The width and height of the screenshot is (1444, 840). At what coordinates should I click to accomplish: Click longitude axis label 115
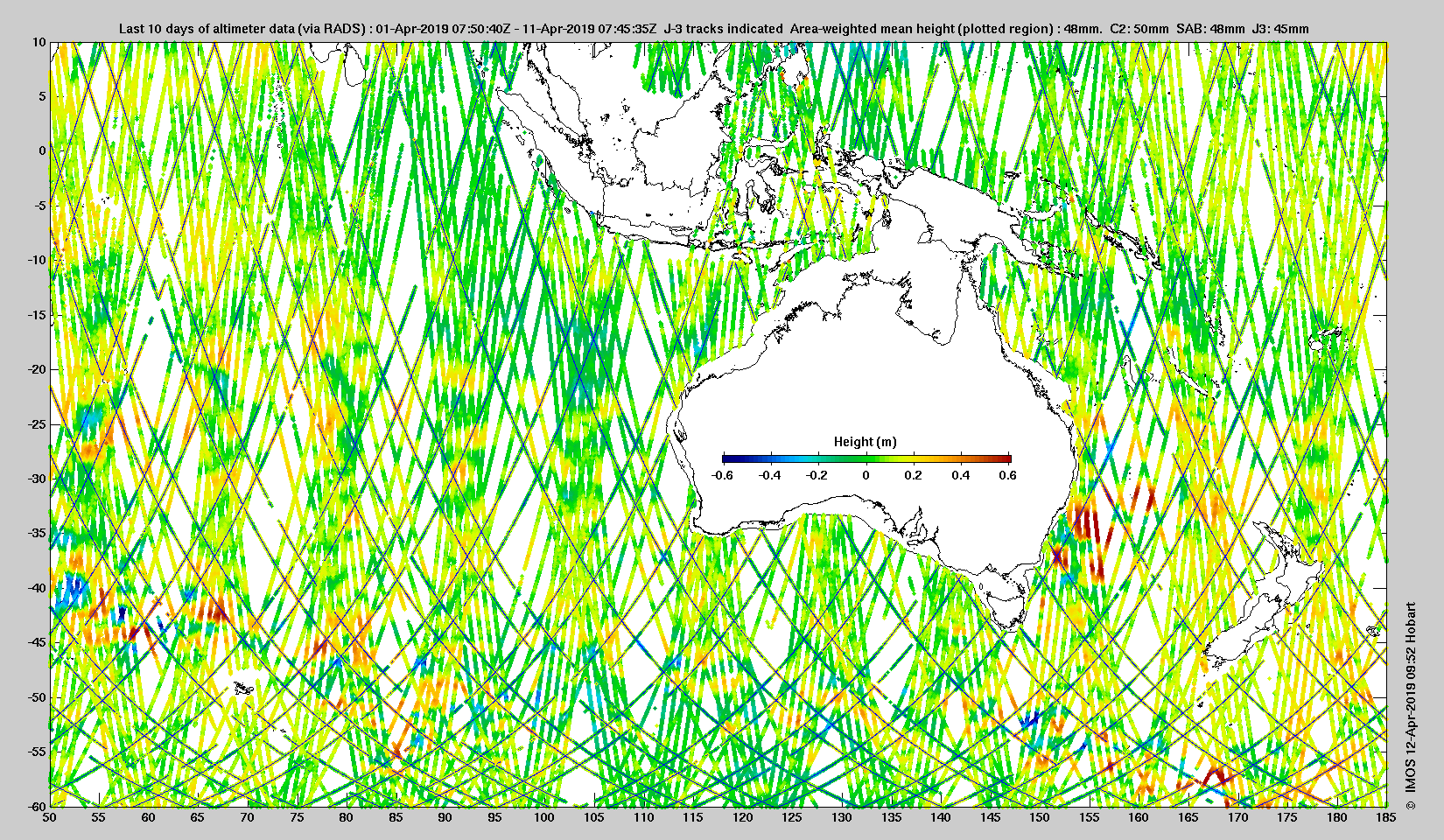pos(693,817)
